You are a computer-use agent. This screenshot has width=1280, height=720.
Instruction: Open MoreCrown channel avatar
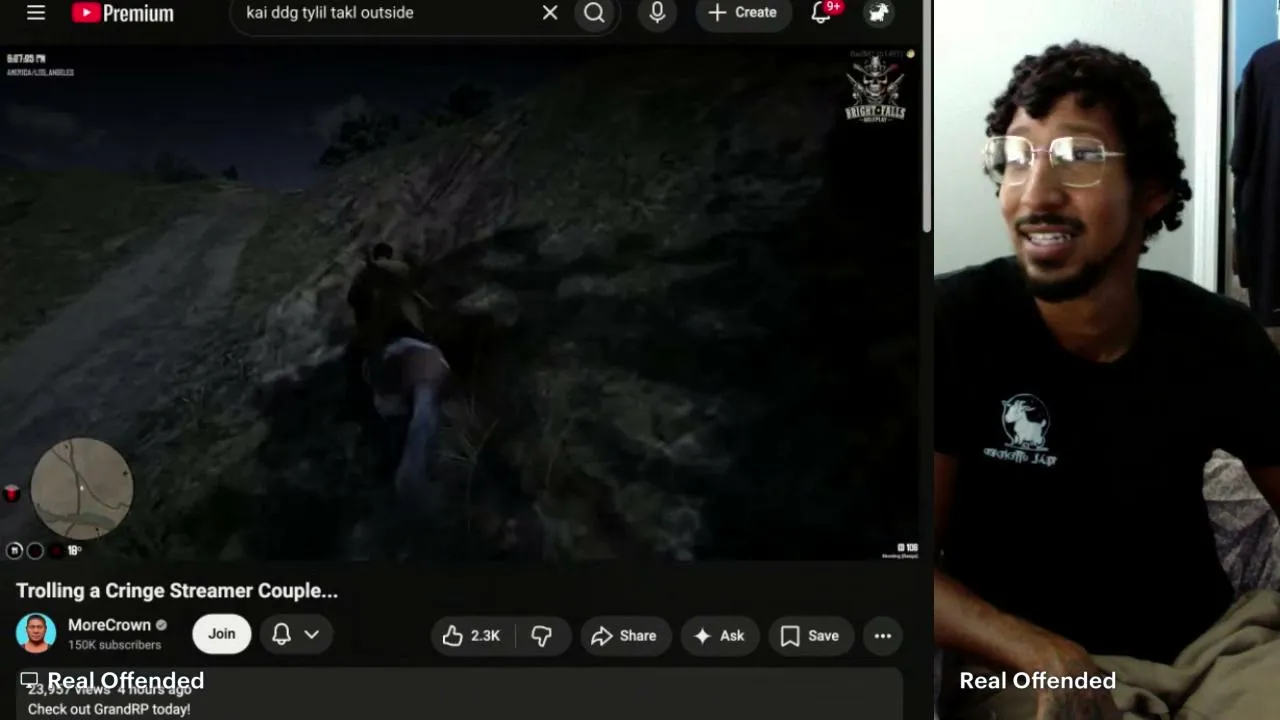(x=36, y=634)
